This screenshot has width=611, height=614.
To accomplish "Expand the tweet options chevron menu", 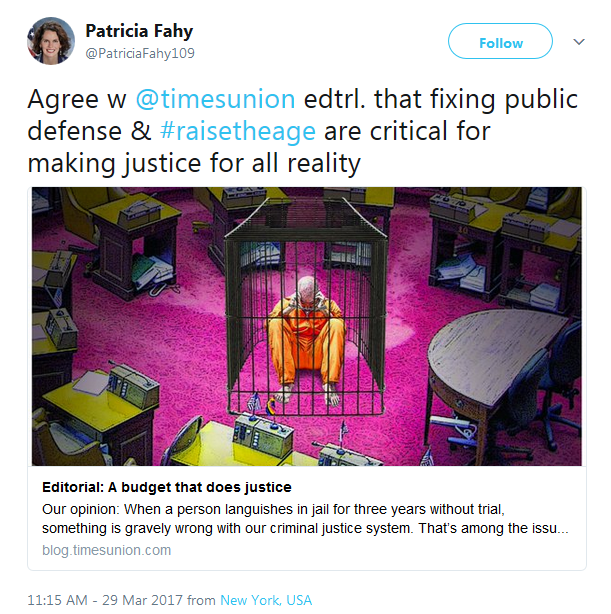I will click(578, 42).
